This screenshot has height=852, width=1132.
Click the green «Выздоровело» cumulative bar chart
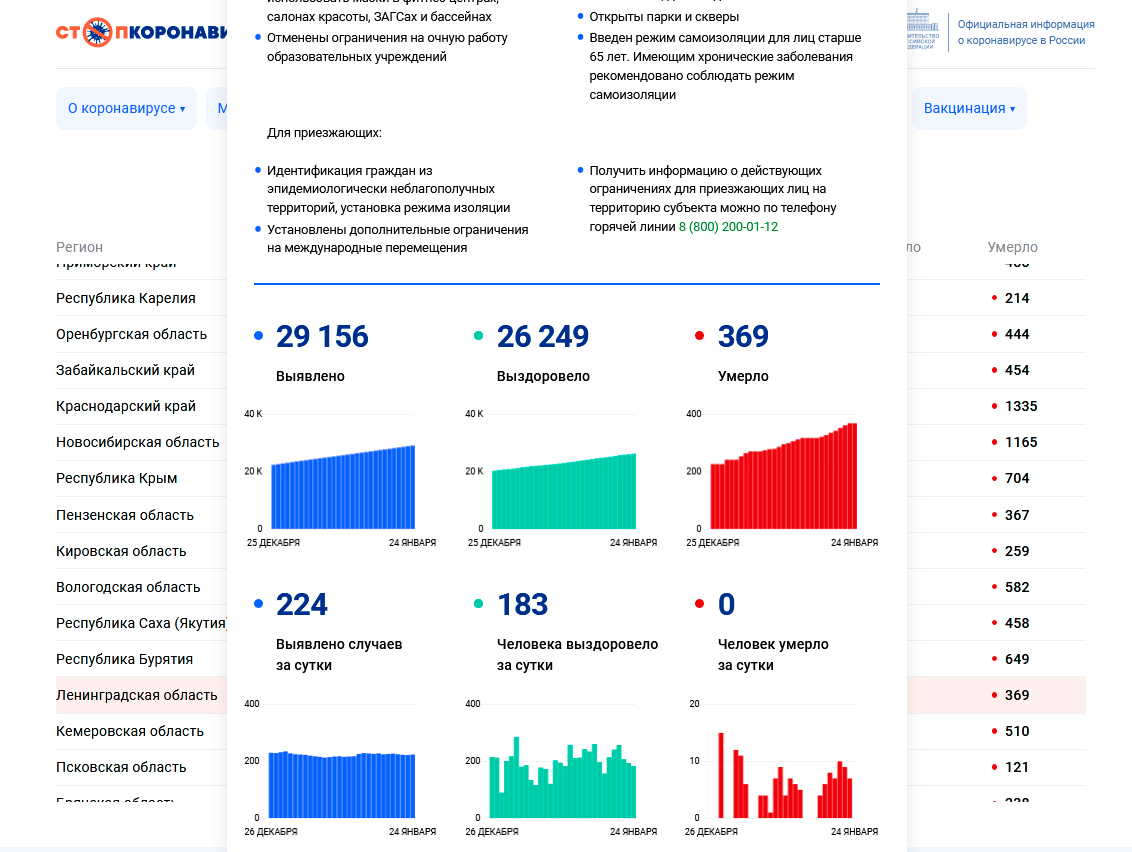coord(564,493)
